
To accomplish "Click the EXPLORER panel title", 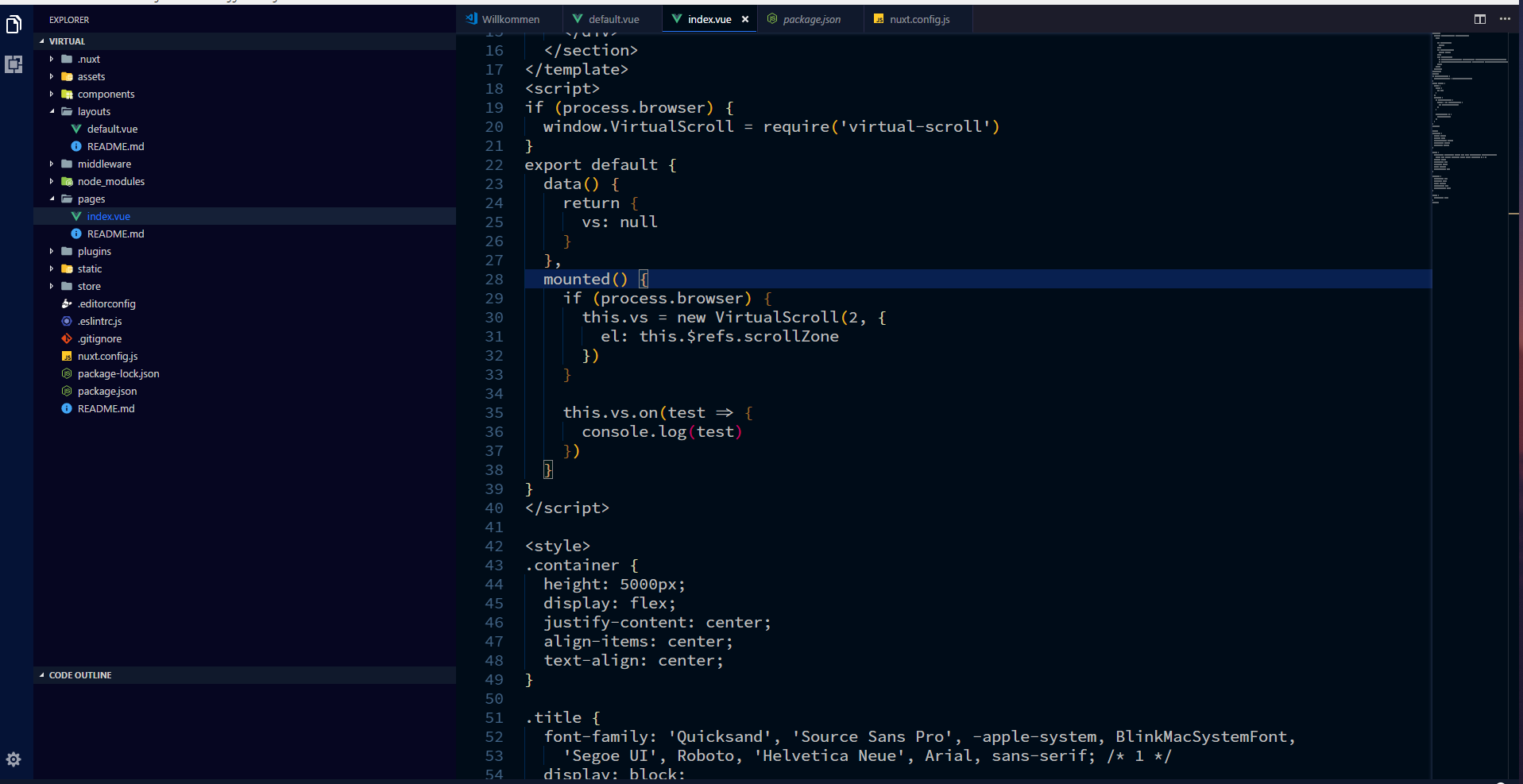I will (69, 20).
